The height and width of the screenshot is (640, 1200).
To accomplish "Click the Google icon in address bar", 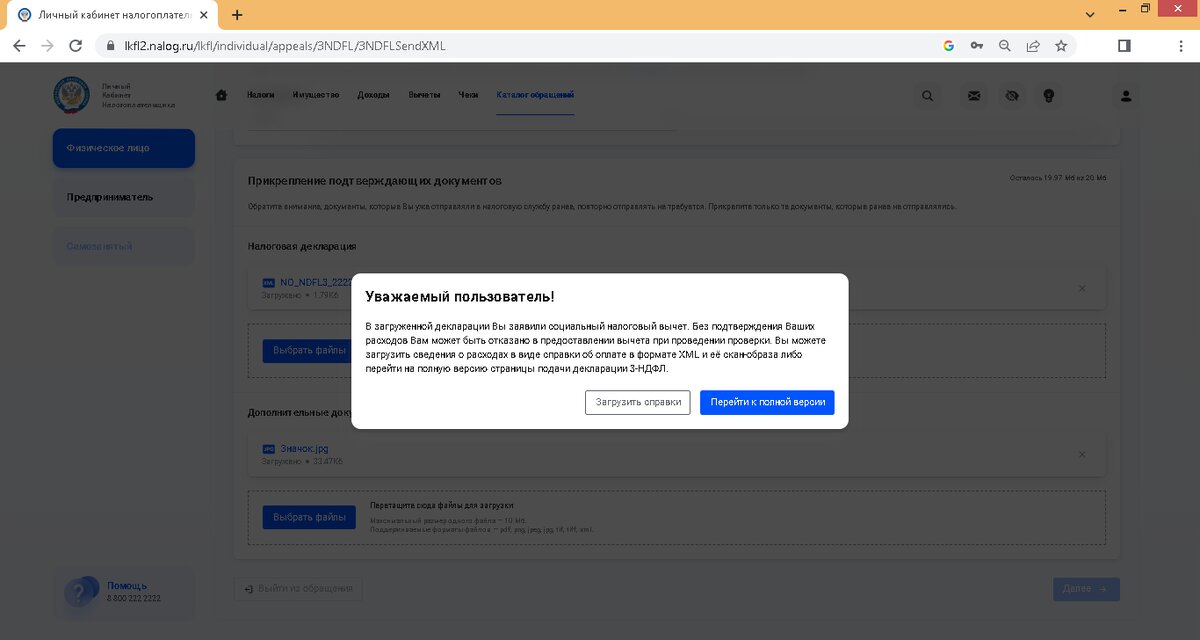I will pyautogui.click(x=948, y=46).
